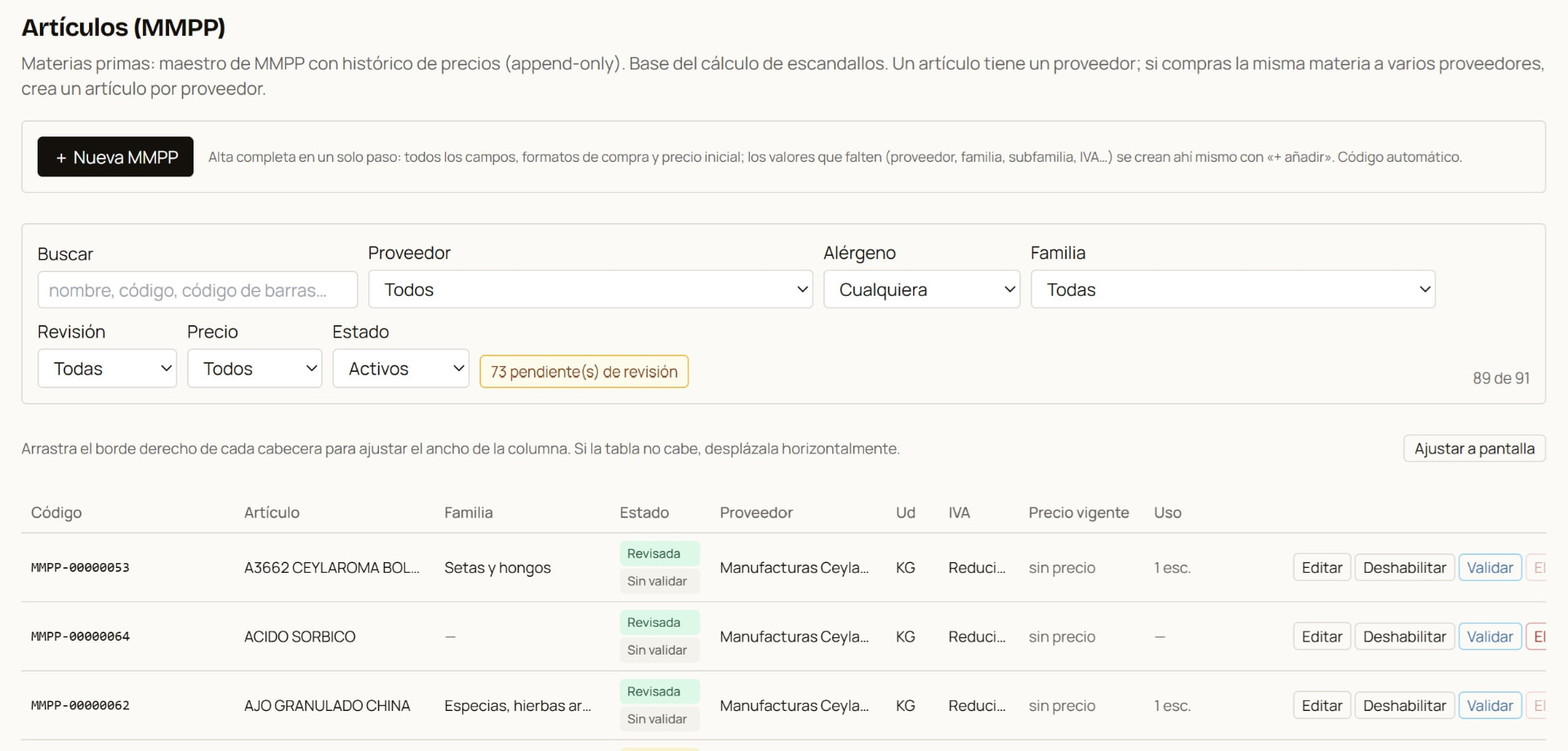Click the ACIDO SORBICO article name
This screenshot has width=1568, height=751.
pyautogui.click(x=300, y=637)
